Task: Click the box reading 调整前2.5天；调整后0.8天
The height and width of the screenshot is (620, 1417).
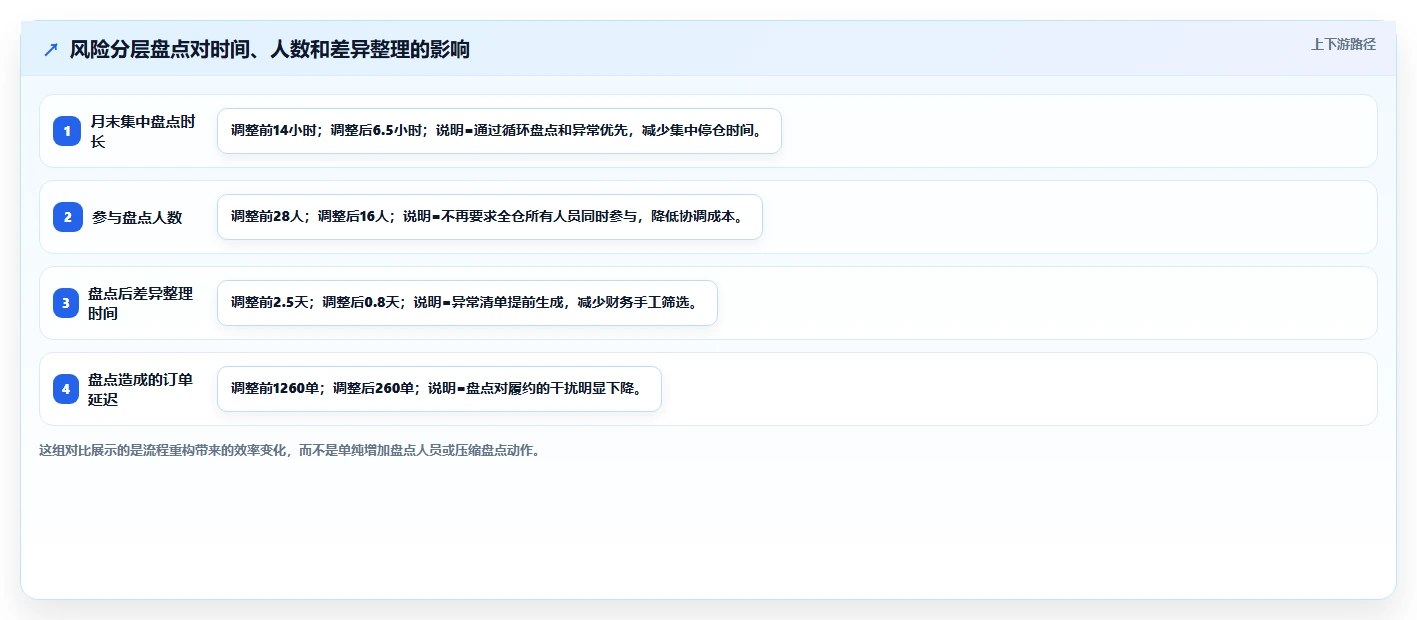Action: pos(467,303)
